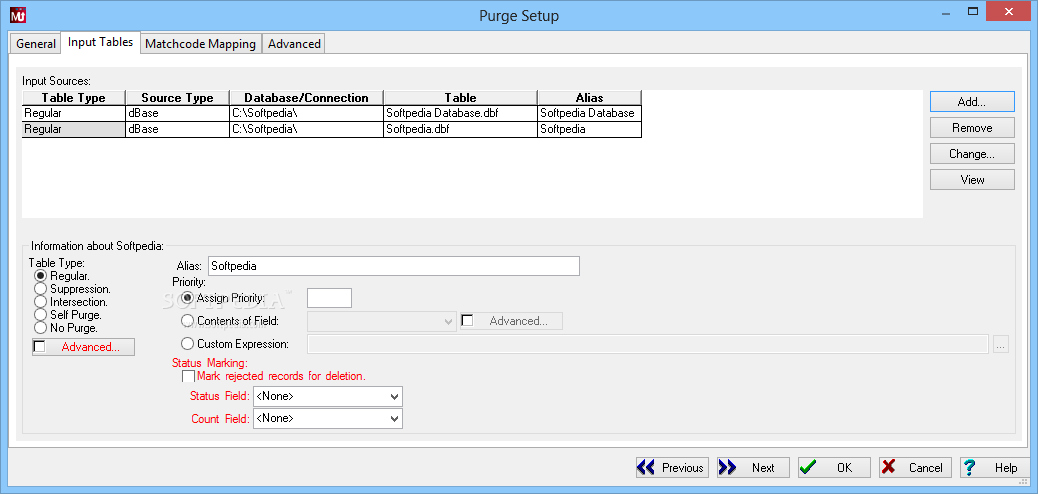Choose Intersection table type

click(40, 302)
